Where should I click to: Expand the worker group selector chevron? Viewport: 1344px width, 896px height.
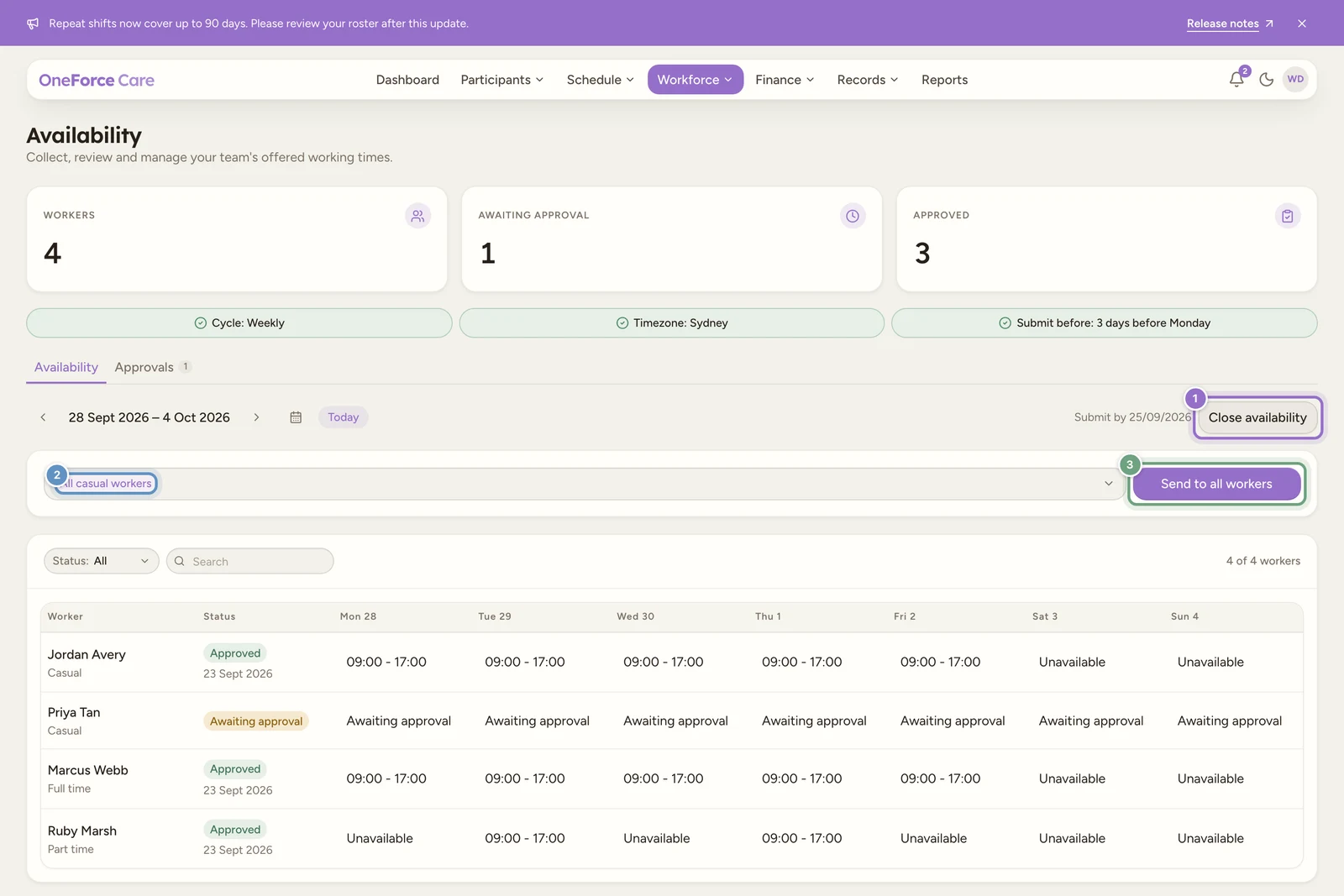click(1108, 484)
